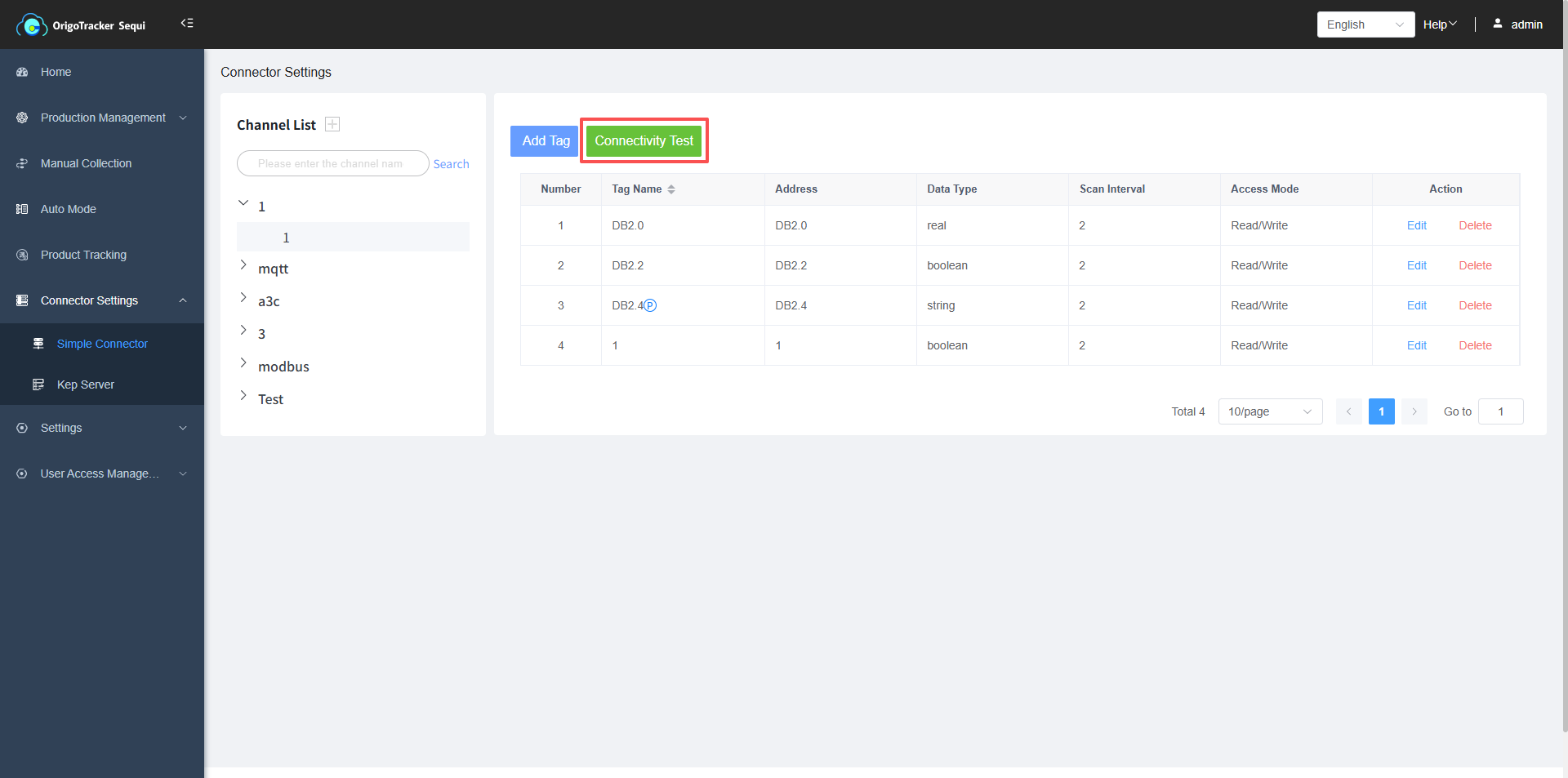Click the OrigoTracker logo icon
This screenshot has width=1568, height=778.
coord(31,25)
